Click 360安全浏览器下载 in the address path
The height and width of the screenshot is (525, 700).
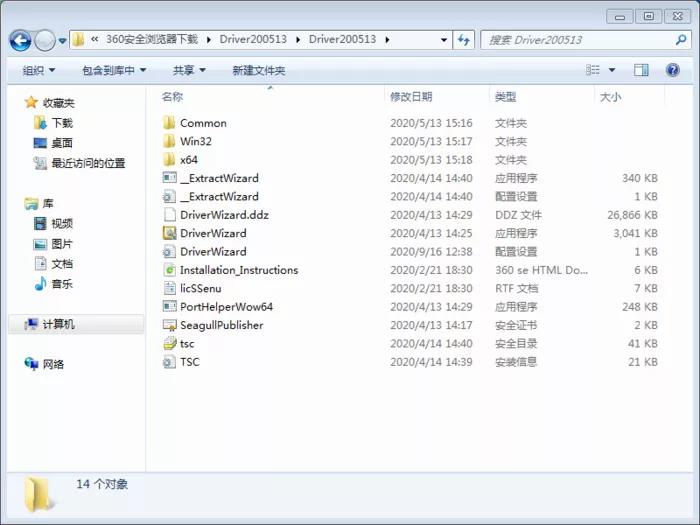point(152,39)
